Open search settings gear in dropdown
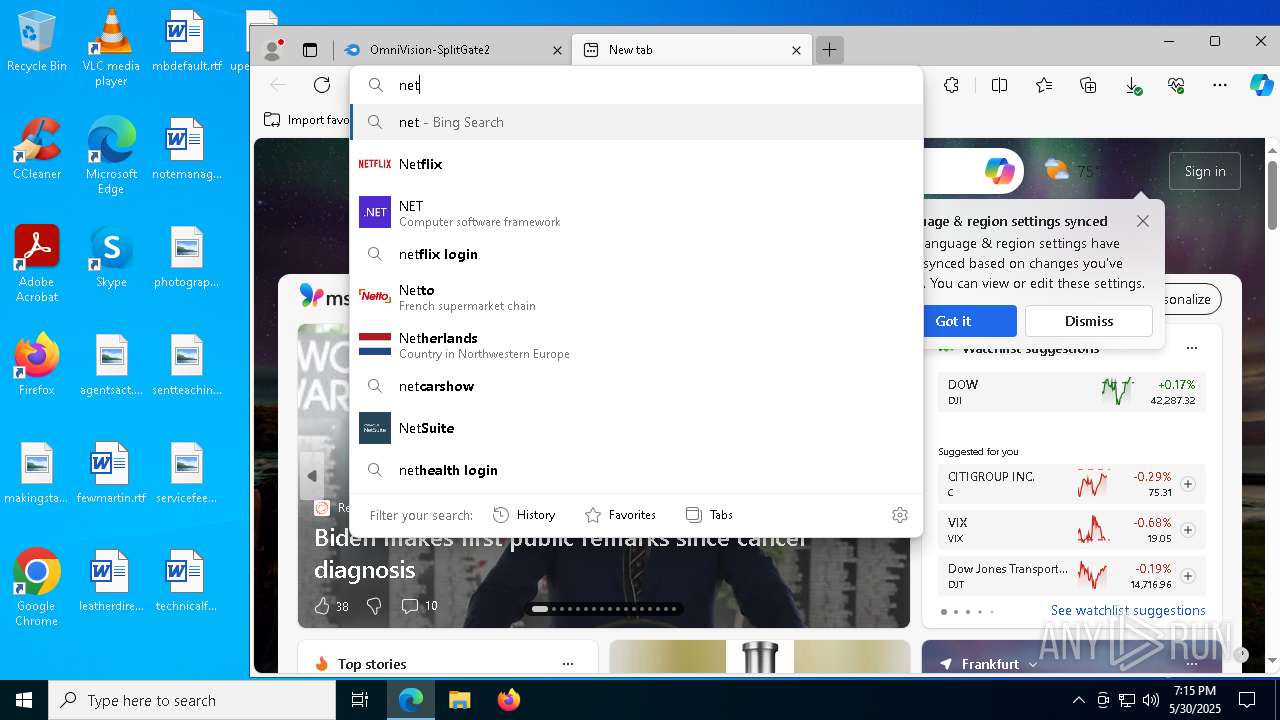The height and width of the screenshot is (720, 1280). 900,515
